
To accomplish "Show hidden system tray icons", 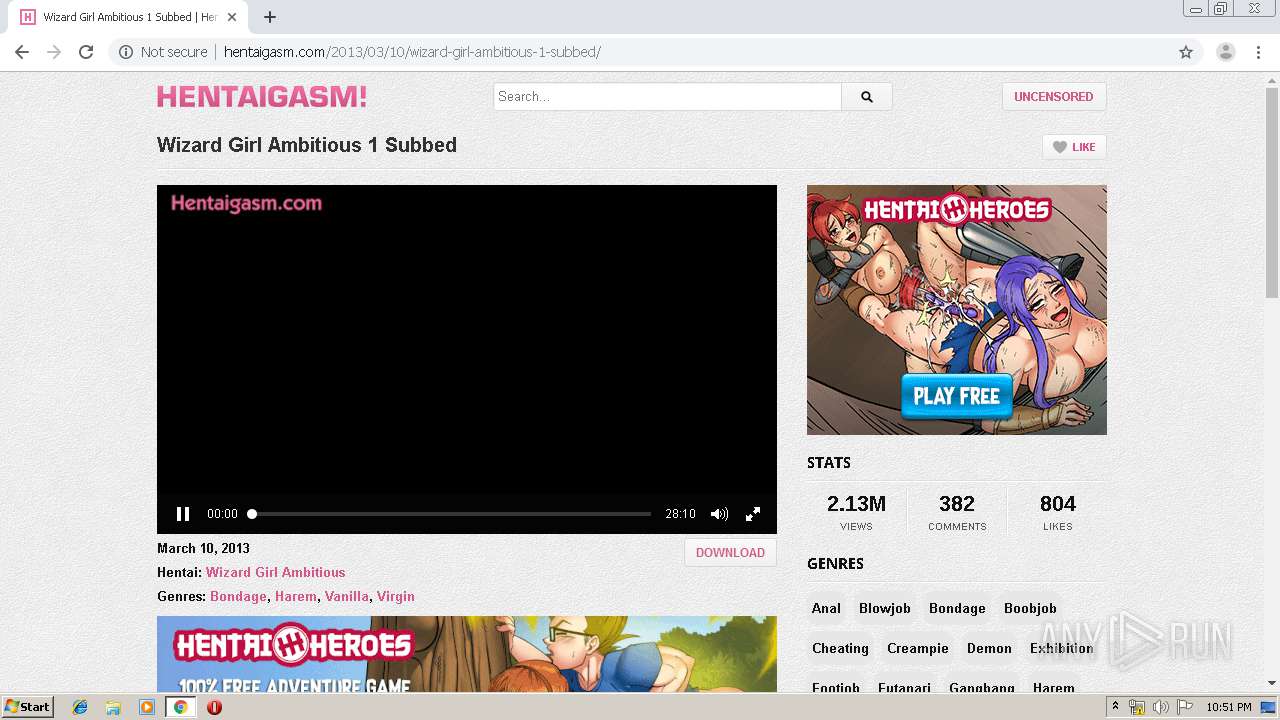I will click(1116, 707).
